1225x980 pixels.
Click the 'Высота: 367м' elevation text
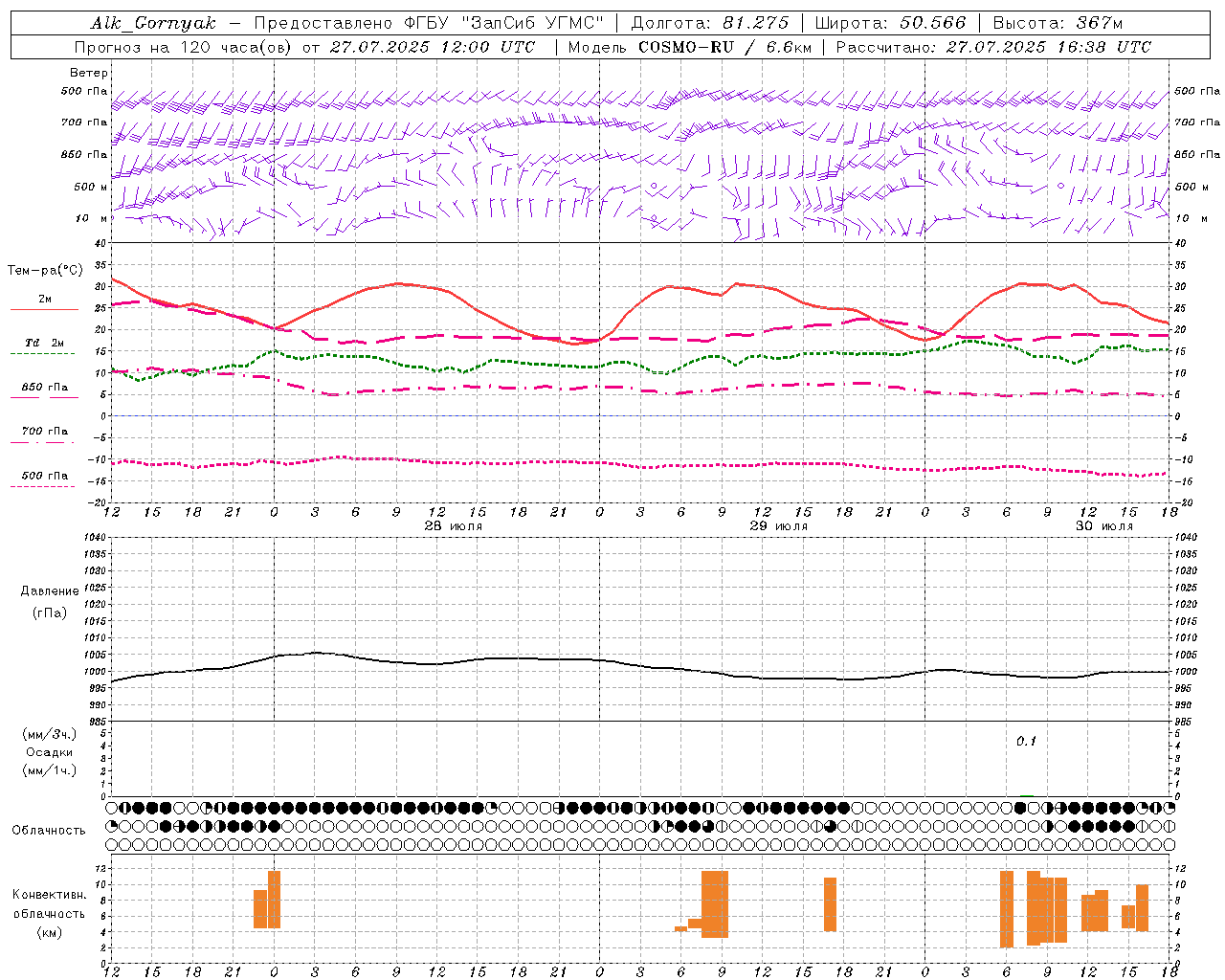point(1058,23)
